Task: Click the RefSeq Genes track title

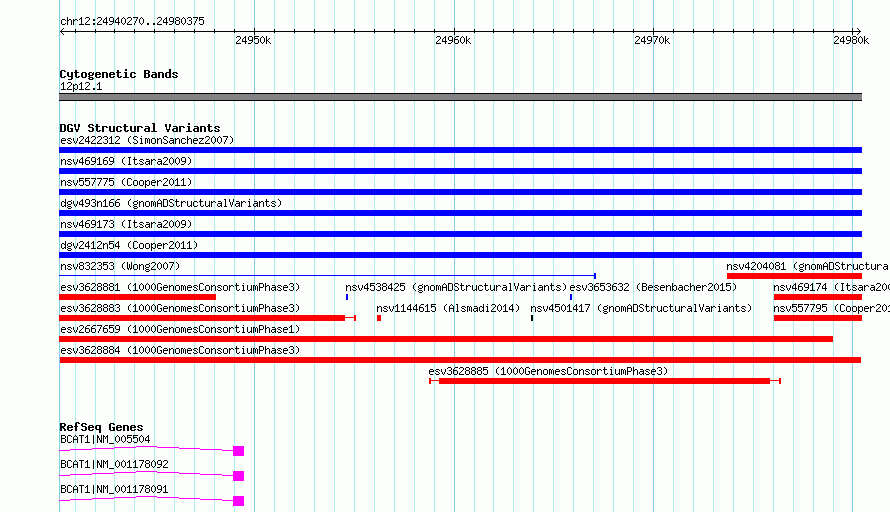Action: point(101,427)
